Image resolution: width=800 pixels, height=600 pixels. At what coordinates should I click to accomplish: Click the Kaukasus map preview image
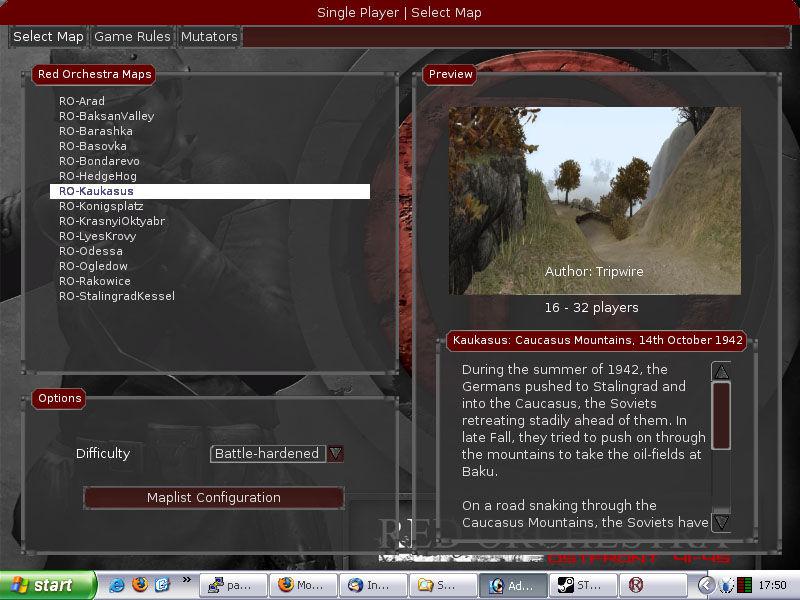[594, 201]
